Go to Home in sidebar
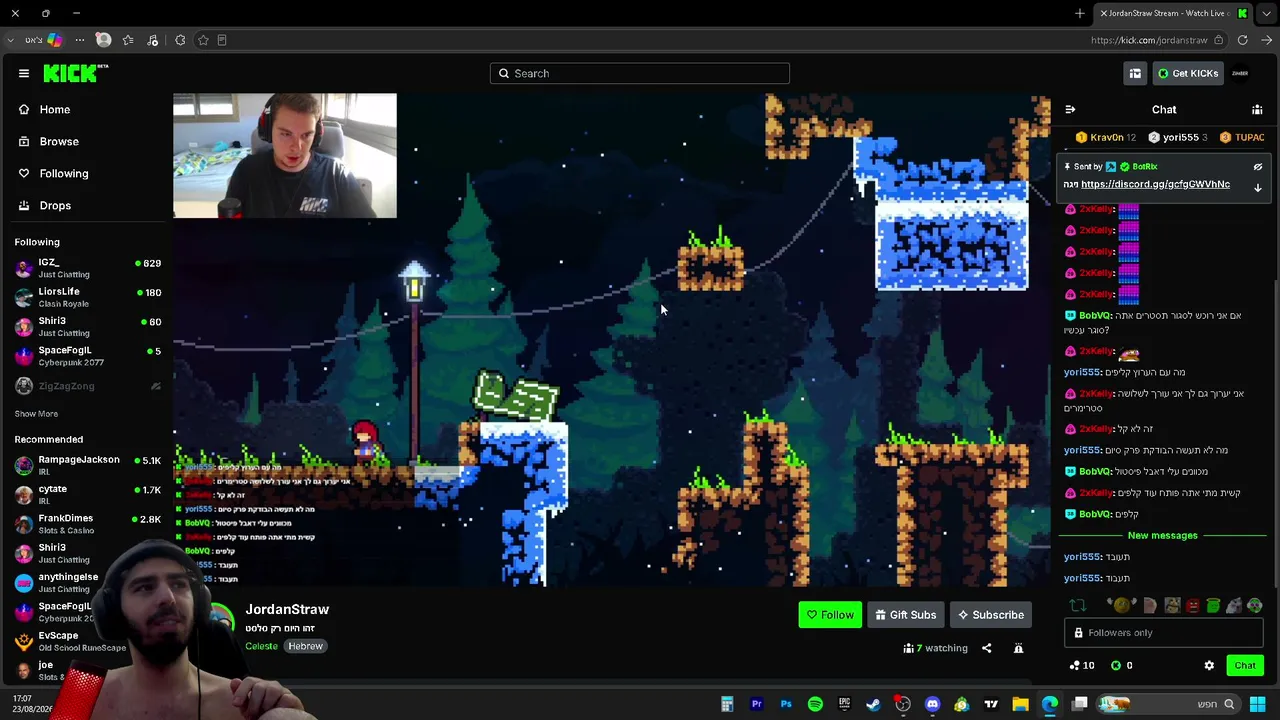 click(x=86, y=109)
